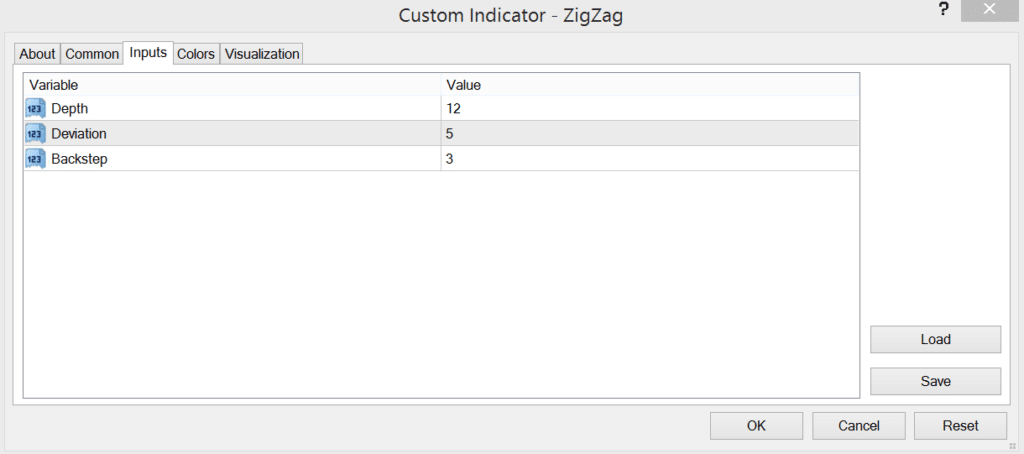Select the Deviation value field showing 5
Image resolution: width=1024 pixels, height=454 pixels.
click(x=650, y=133)
